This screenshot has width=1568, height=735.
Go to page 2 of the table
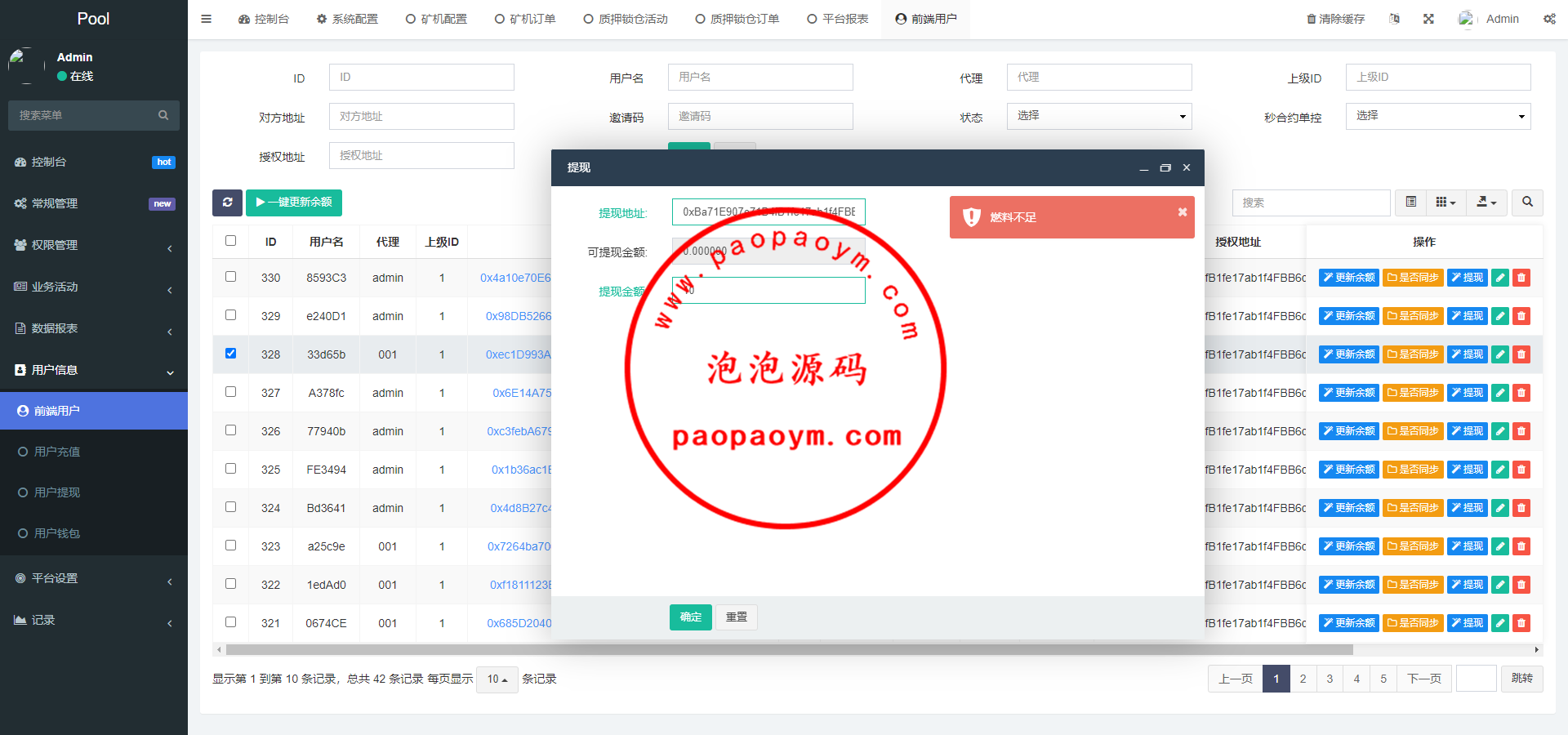click(x=1303, y=679)
